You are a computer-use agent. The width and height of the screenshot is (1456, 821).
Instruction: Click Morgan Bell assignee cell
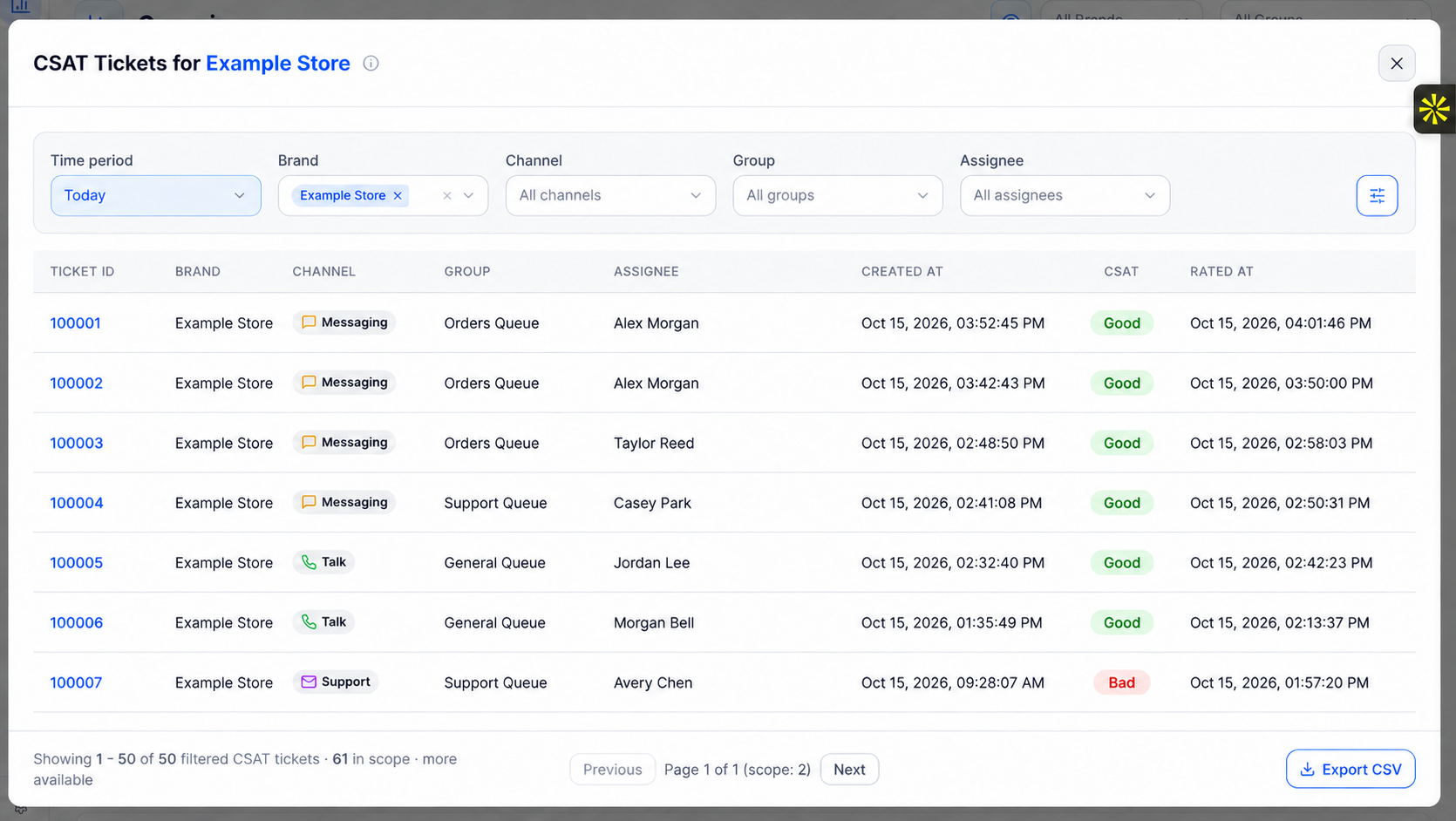click(x=654, y=623)
